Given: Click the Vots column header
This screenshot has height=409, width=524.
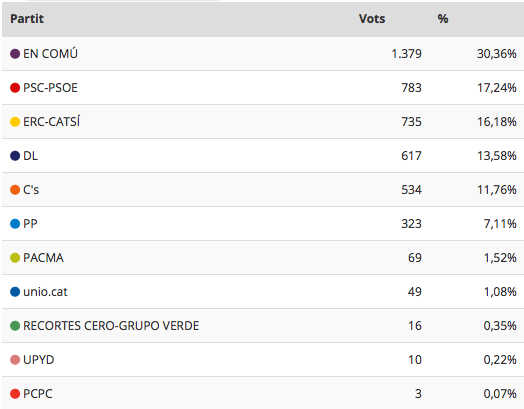Looking at the screenshot, I should pyautogui.click(x=372, y=19).
